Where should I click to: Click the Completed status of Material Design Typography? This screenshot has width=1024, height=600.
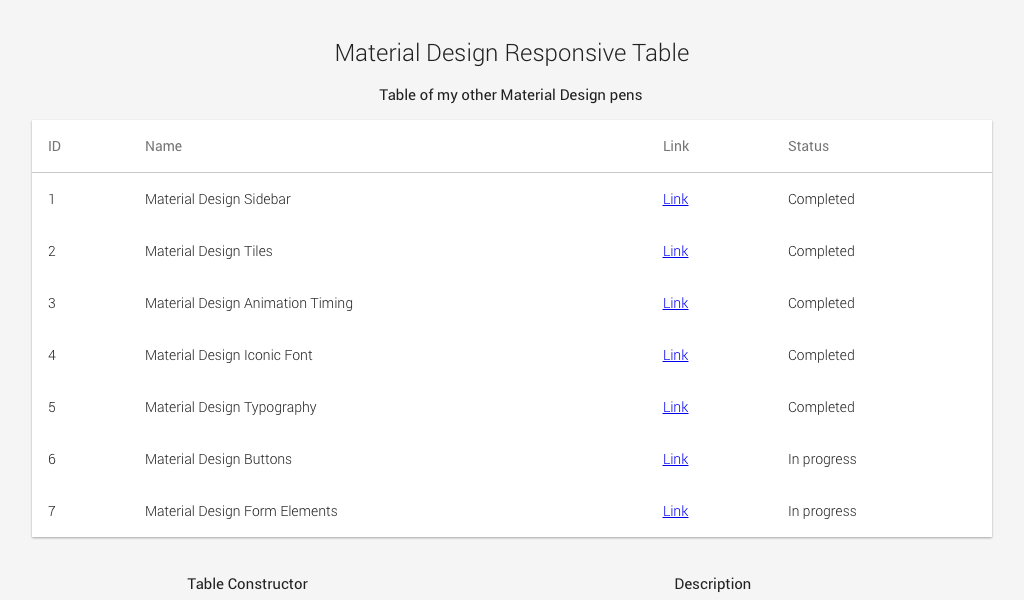[821, 407]
